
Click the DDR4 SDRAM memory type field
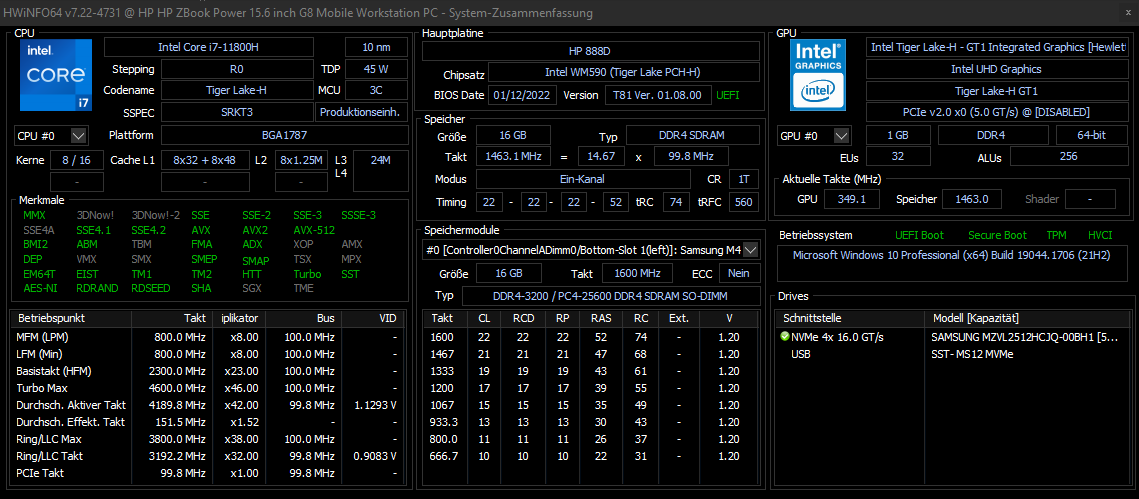click(693, 135)
